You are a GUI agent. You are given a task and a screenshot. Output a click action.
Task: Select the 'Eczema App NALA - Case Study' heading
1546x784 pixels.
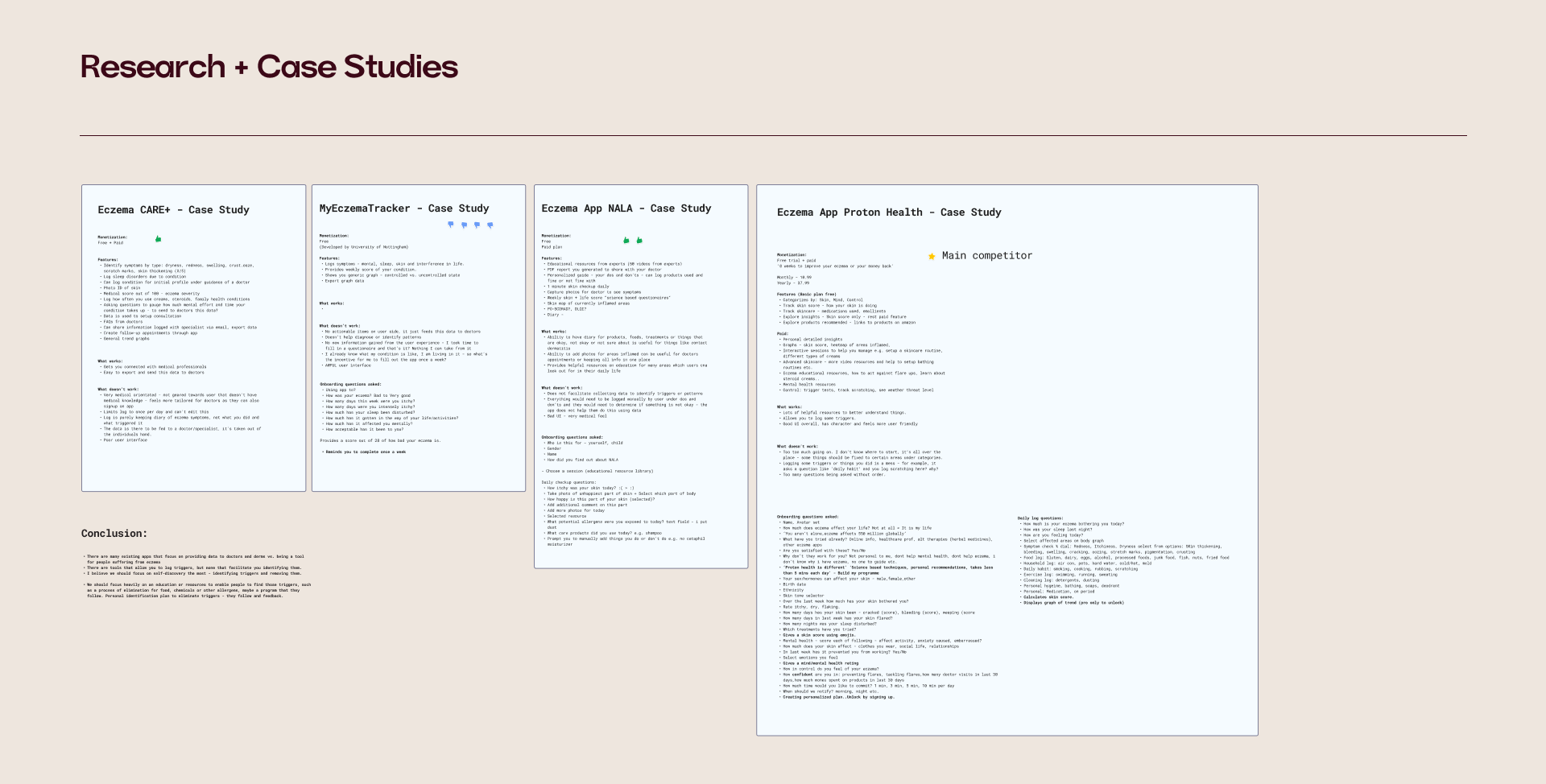626,208
